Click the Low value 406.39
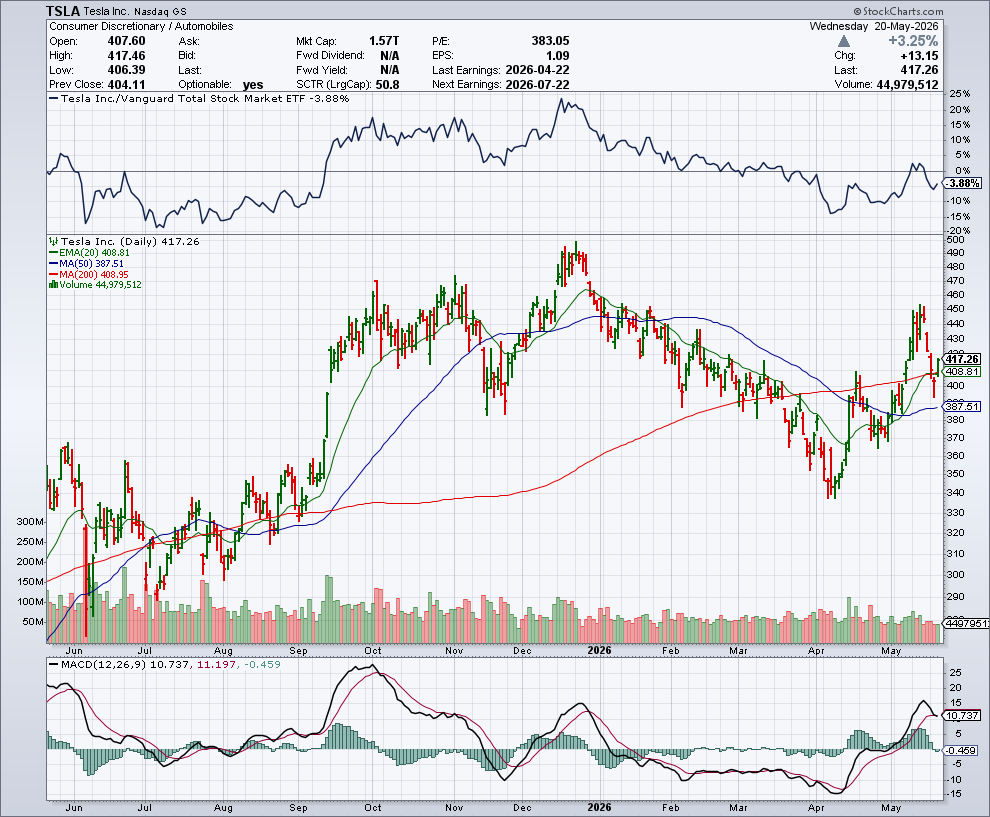This screenshot has width=990, height=817. point(126,70)
